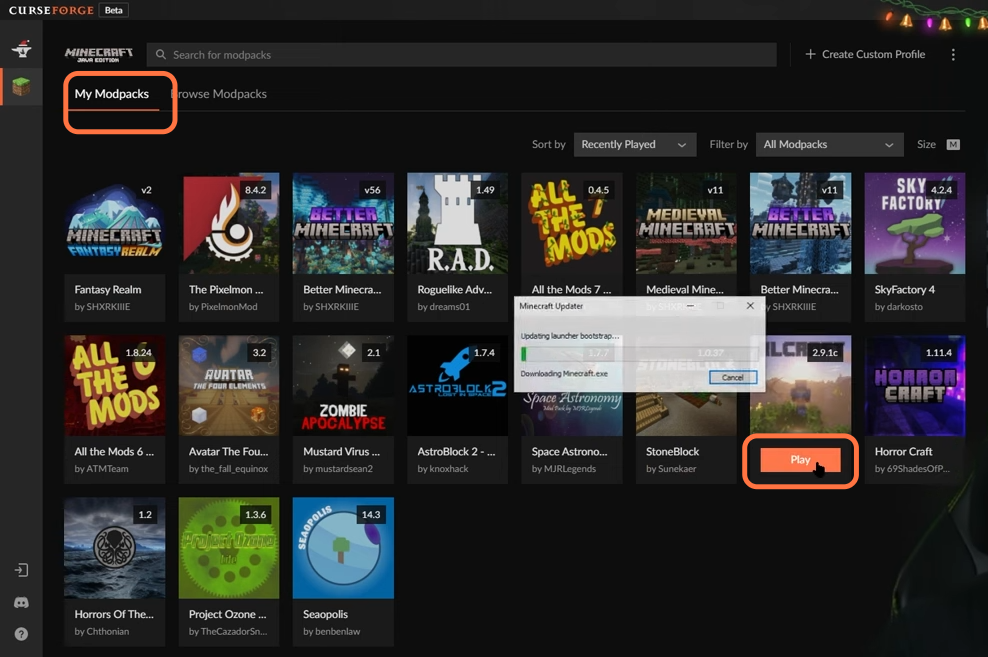Viewport: 988px width, 657px height.
Task: Click the search magnifier icon
Action: (161, 55)
